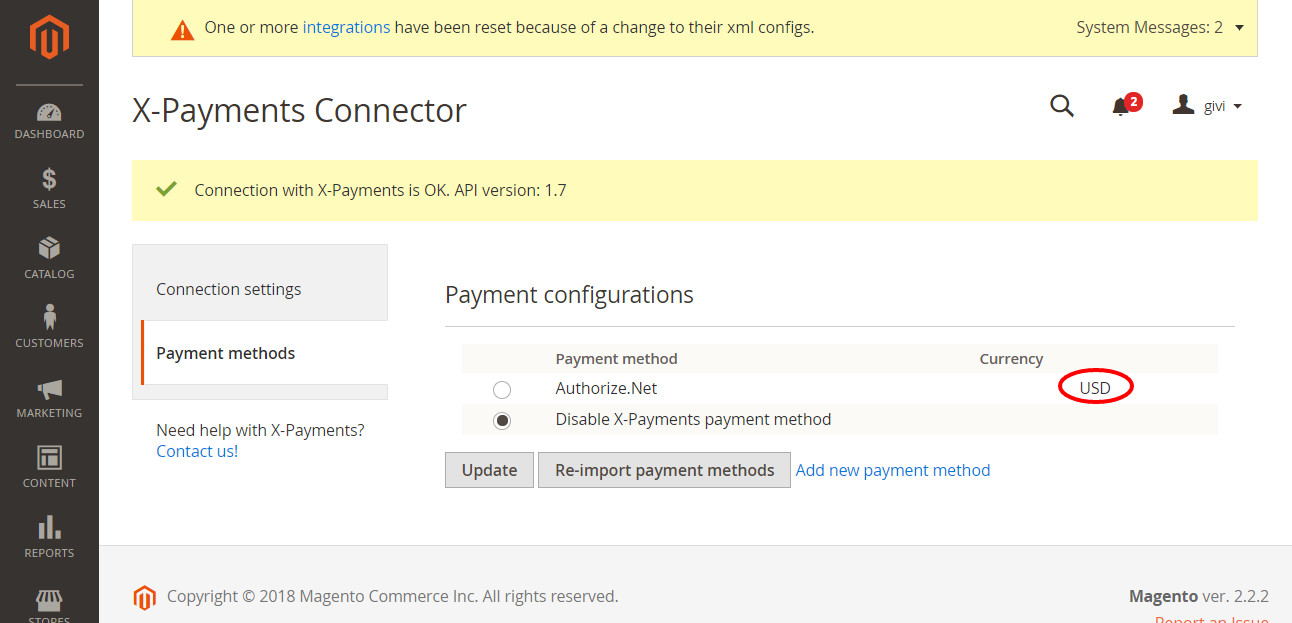Click the Currency column header

coord(1011,358)
